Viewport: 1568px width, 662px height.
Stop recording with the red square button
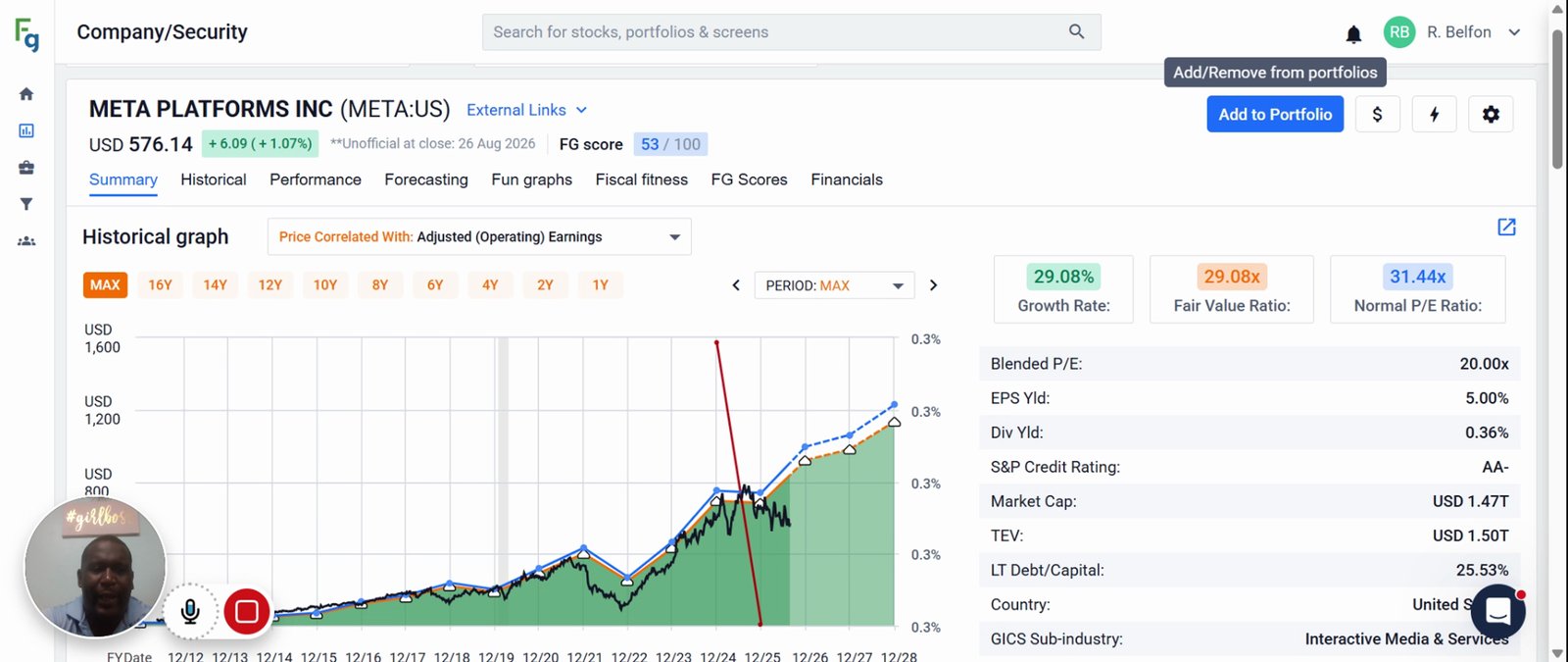point(247,612)
